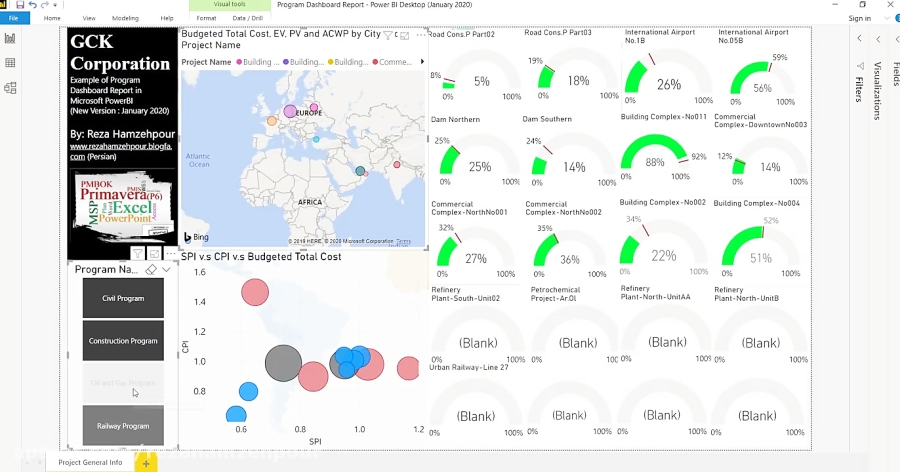The image size is (900, 472).
Task: Click the Save icon in title bar
Action: coord(20,5)
